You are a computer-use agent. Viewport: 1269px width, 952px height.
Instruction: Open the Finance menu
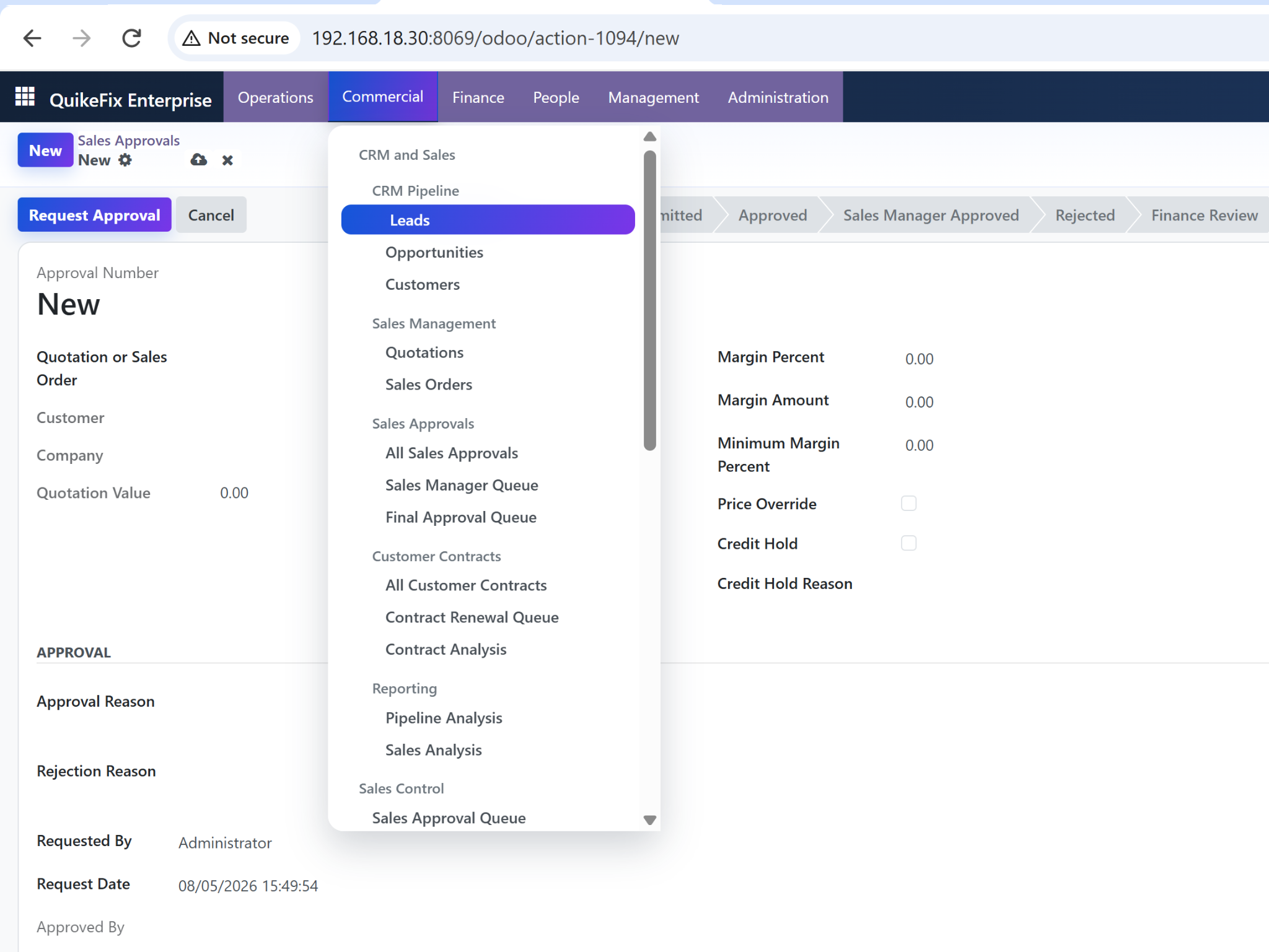pyautogui.click(x=478, y=97)
